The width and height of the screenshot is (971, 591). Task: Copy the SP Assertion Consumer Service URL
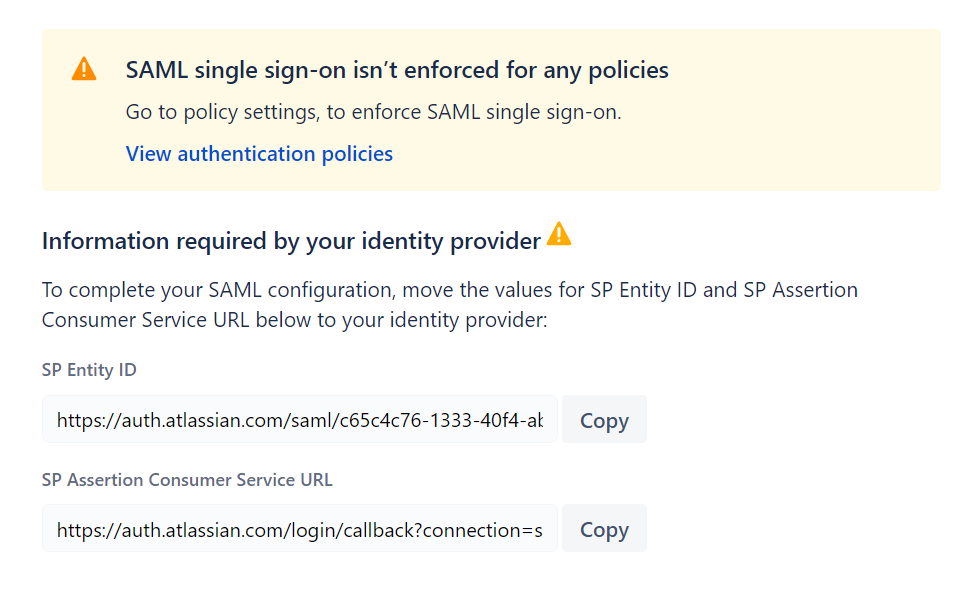pos(604,528)
